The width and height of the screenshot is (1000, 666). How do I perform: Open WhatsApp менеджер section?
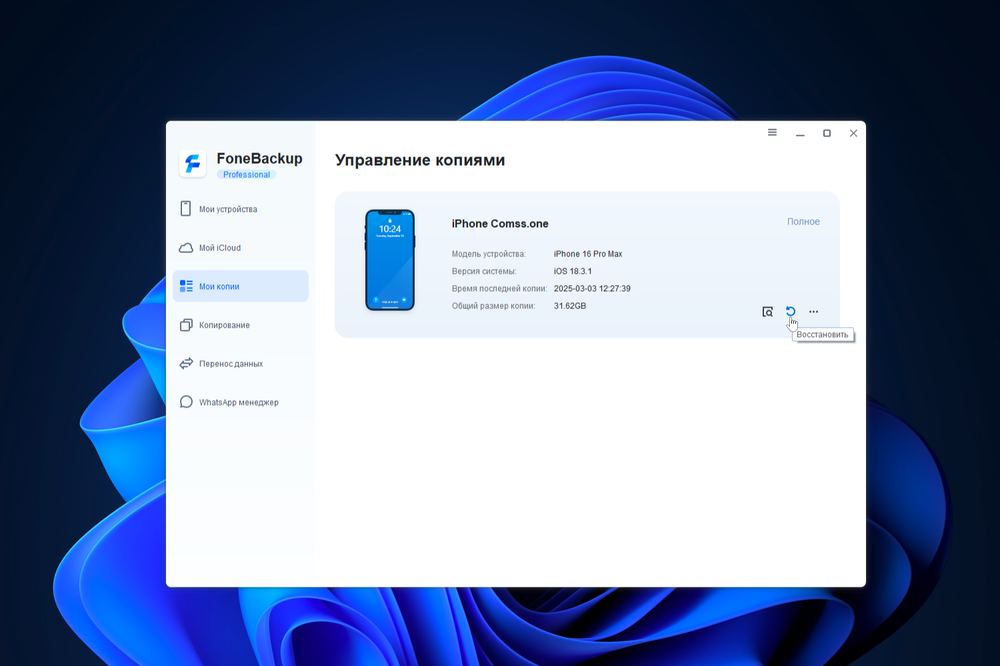tap(240, 402)
